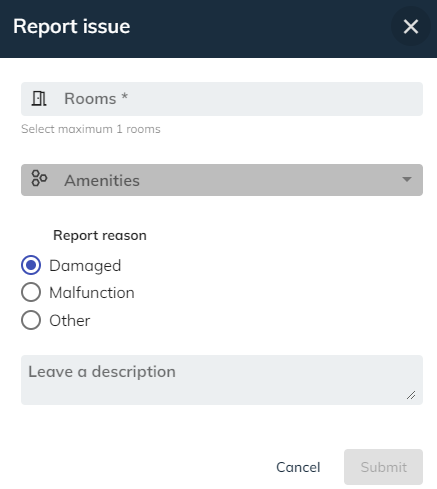This screenshot has width=437, height=489.
Task: Open the Rooms selection field
Action: click(222, 99)
